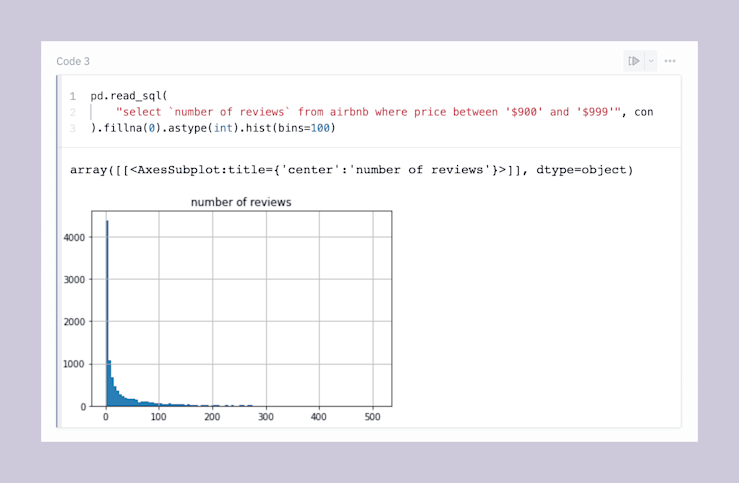This screenshot has width=739, height=483.
Task: Click the 300 x-axis label
Action: [266, 417]
